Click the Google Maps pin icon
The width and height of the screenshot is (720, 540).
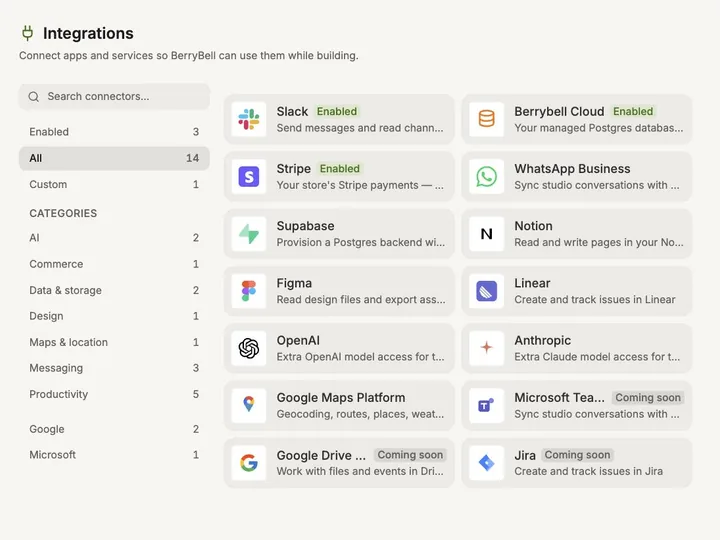(249, 405)
